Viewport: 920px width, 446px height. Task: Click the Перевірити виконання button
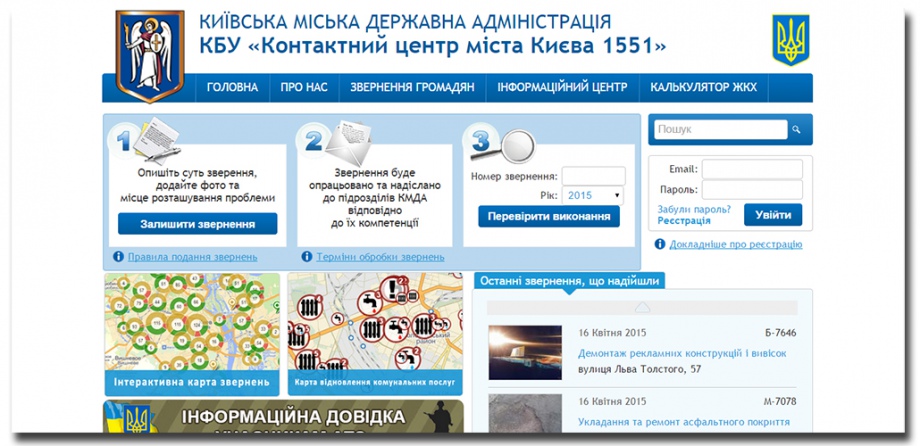click(549, 216)
